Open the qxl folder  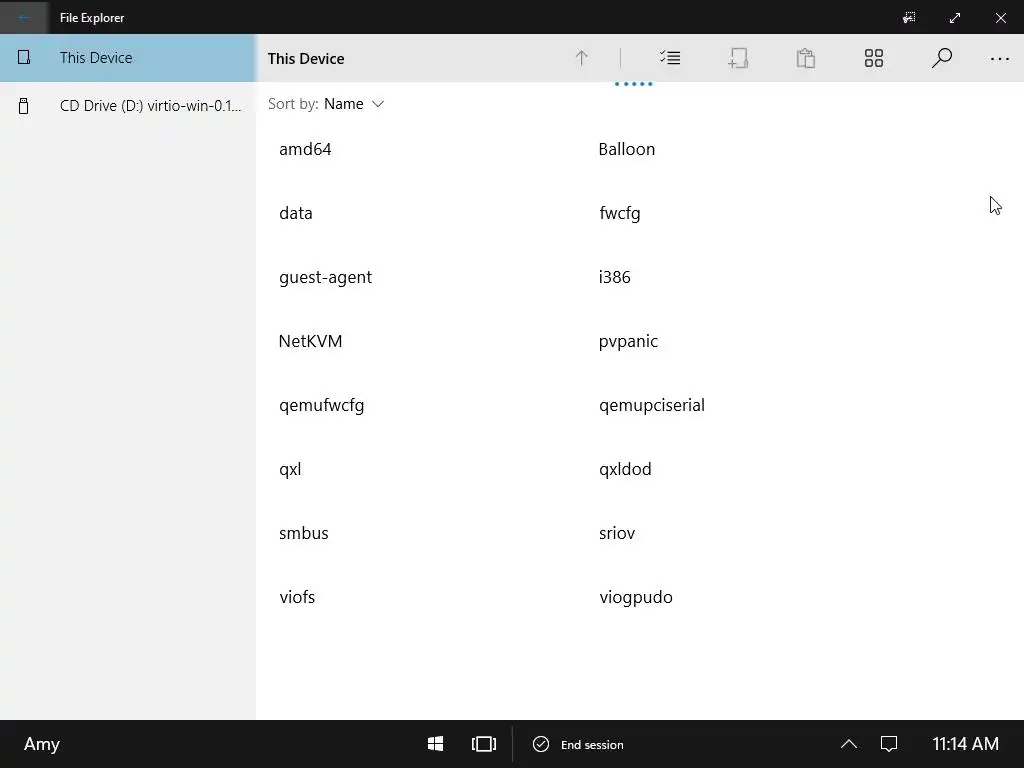tap(290, 470)
